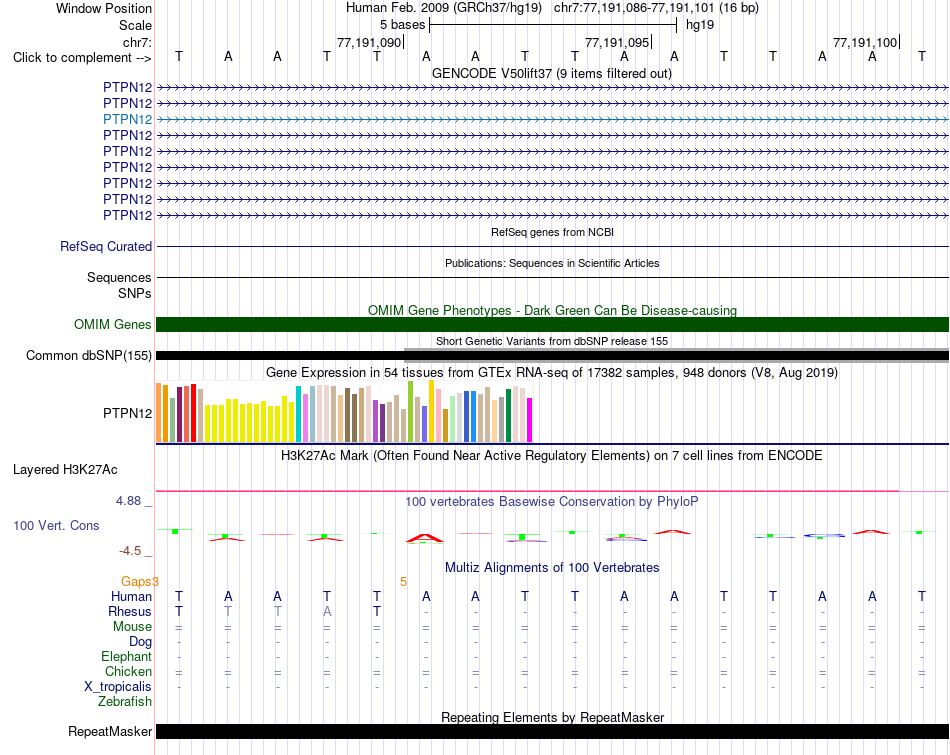Image resolution: width=950 pixels, height=755 pixels.
Task: Click the light-blue highlighted PTPN12 transcript label
Action: 127,119
